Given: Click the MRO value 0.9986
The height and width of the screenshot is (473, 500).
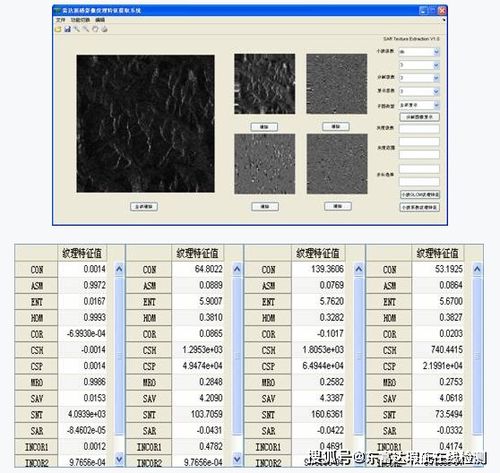Looking at the screenshot, I should [94, 382].
